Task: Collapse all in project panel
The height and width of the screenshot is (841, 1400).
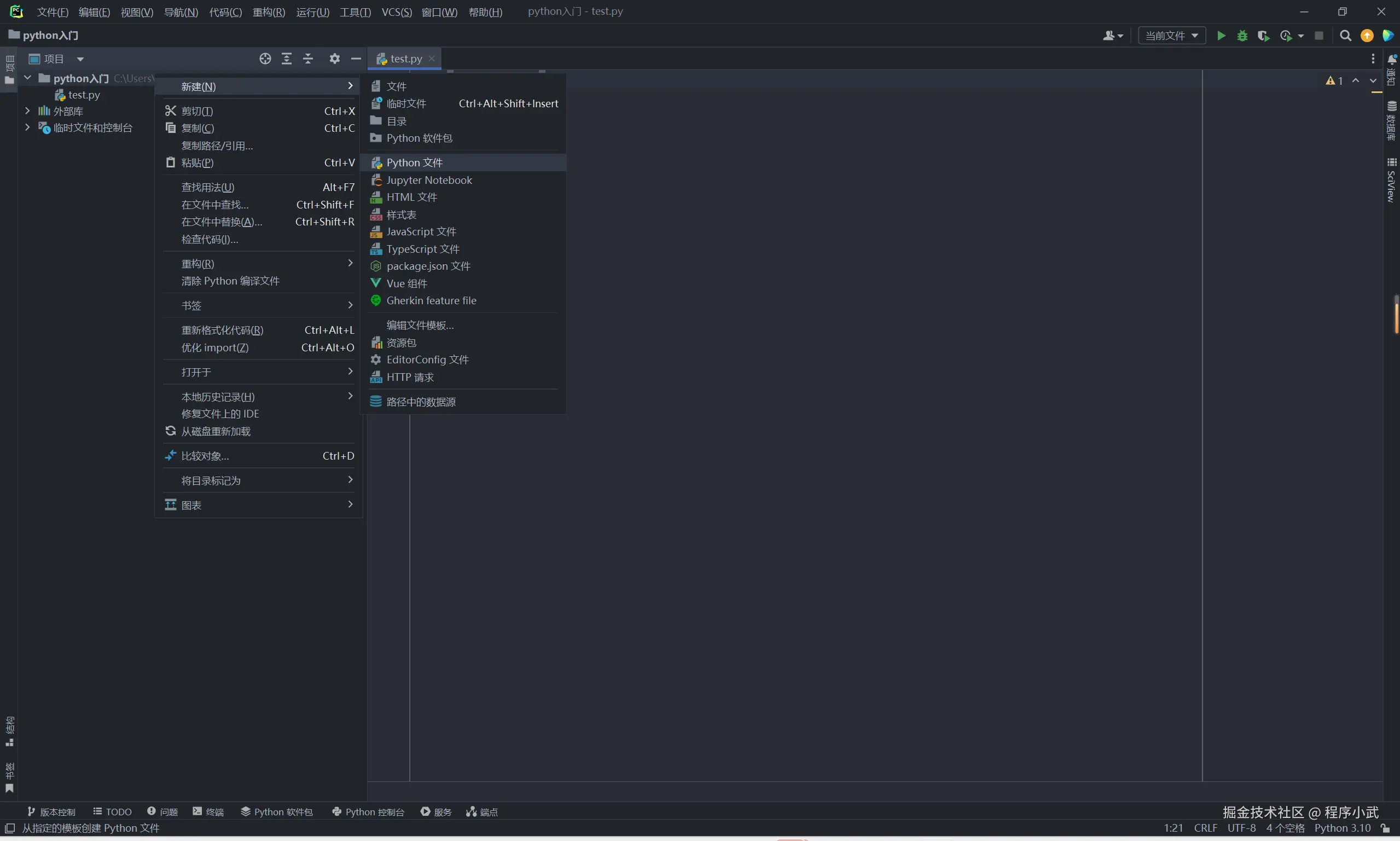Action: coord(308,59)
